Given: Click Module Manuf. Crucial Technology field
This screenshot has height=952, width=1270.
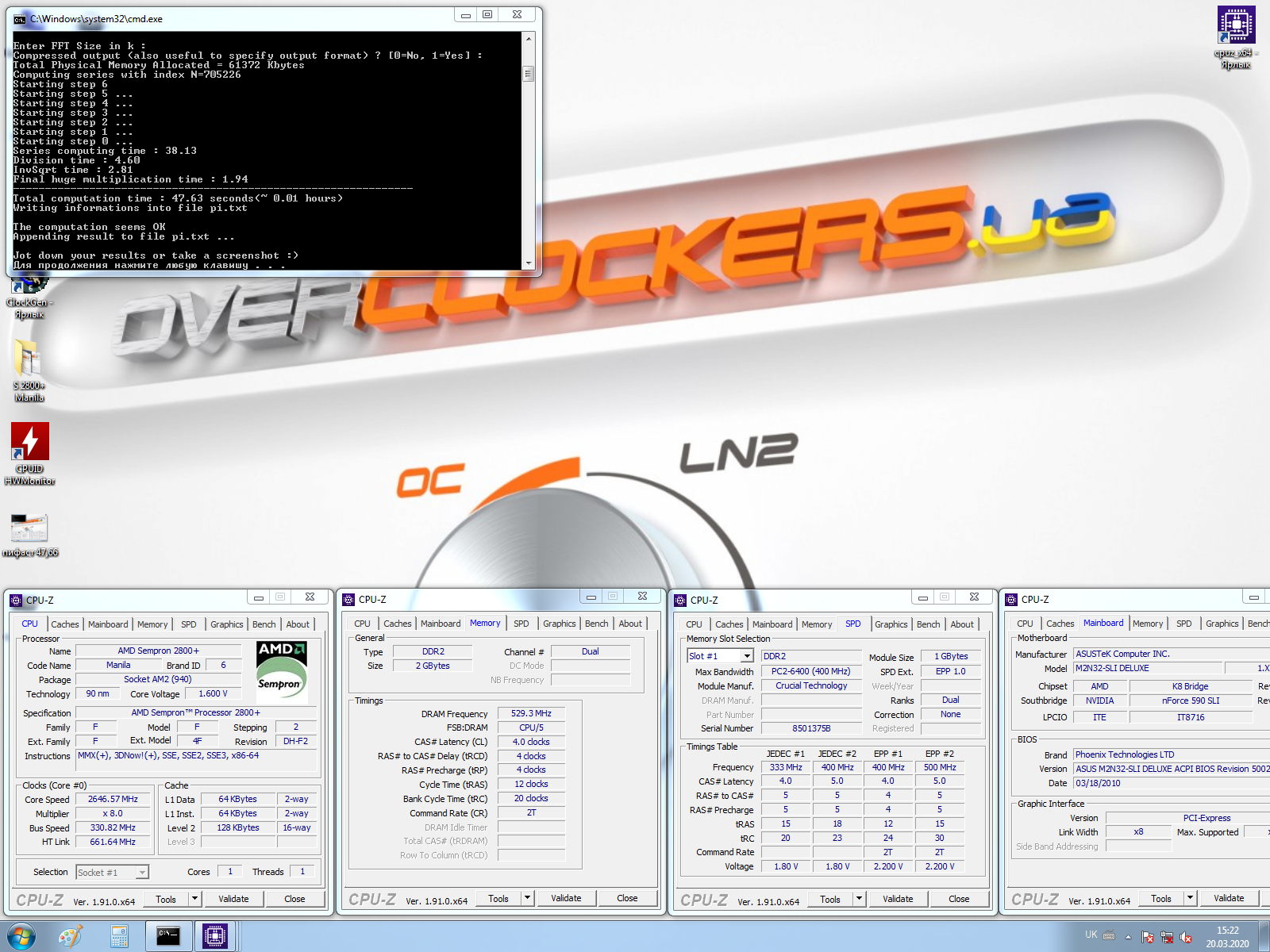Looking at the screenshot, I should coord(811,686).
